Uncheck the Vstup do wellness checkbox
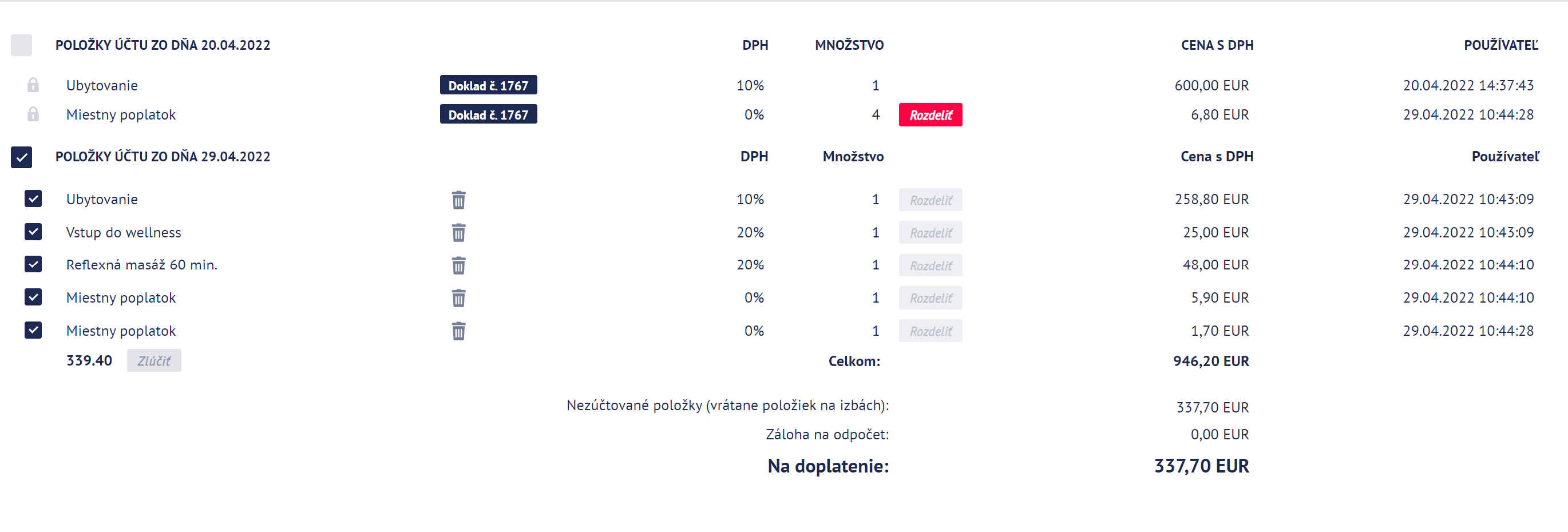The width and height of the screenshot is (1568, 532). tap(33, 232)
